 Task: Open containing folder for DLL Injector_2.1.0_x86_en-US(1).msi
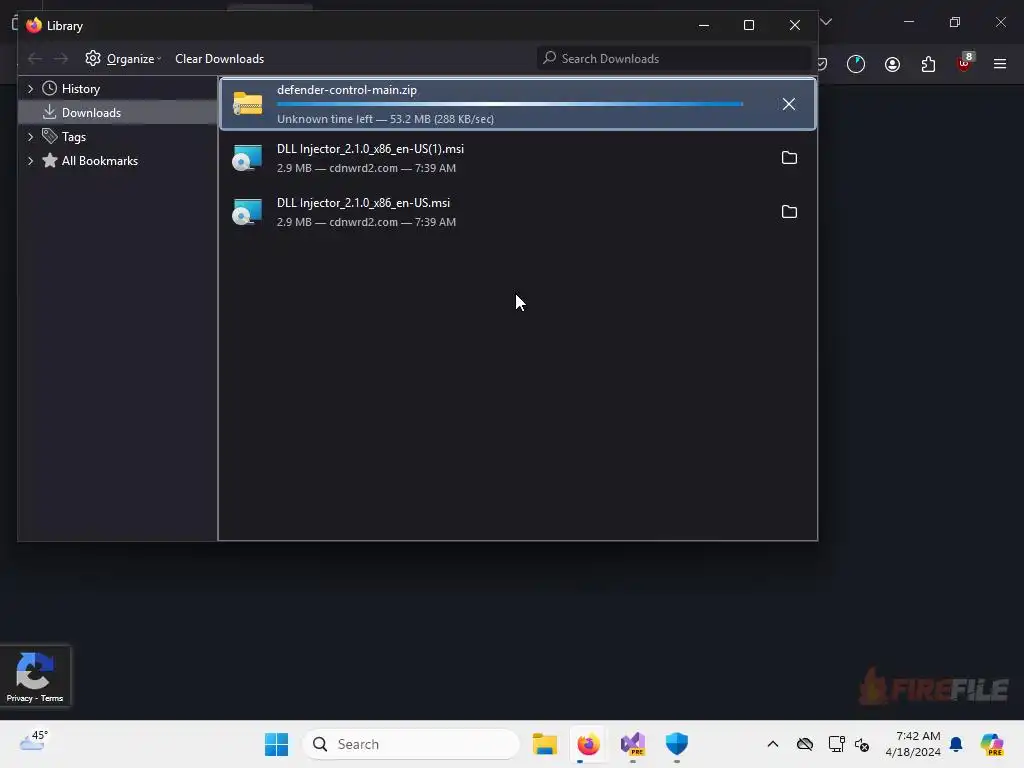tap(789, 157)
